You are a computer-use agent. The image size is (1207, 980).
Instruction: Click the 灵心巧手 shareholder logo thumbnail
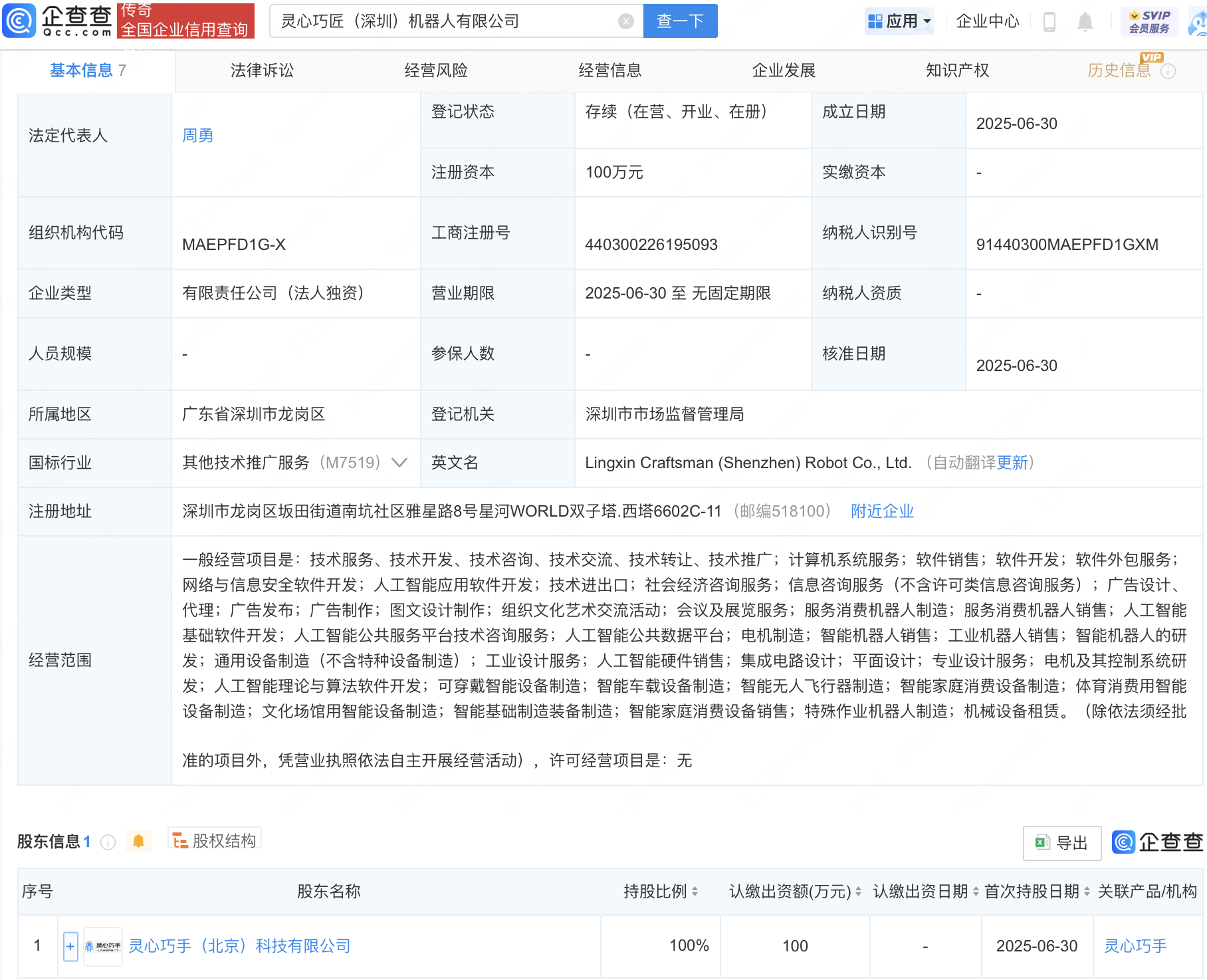[103, 946]
